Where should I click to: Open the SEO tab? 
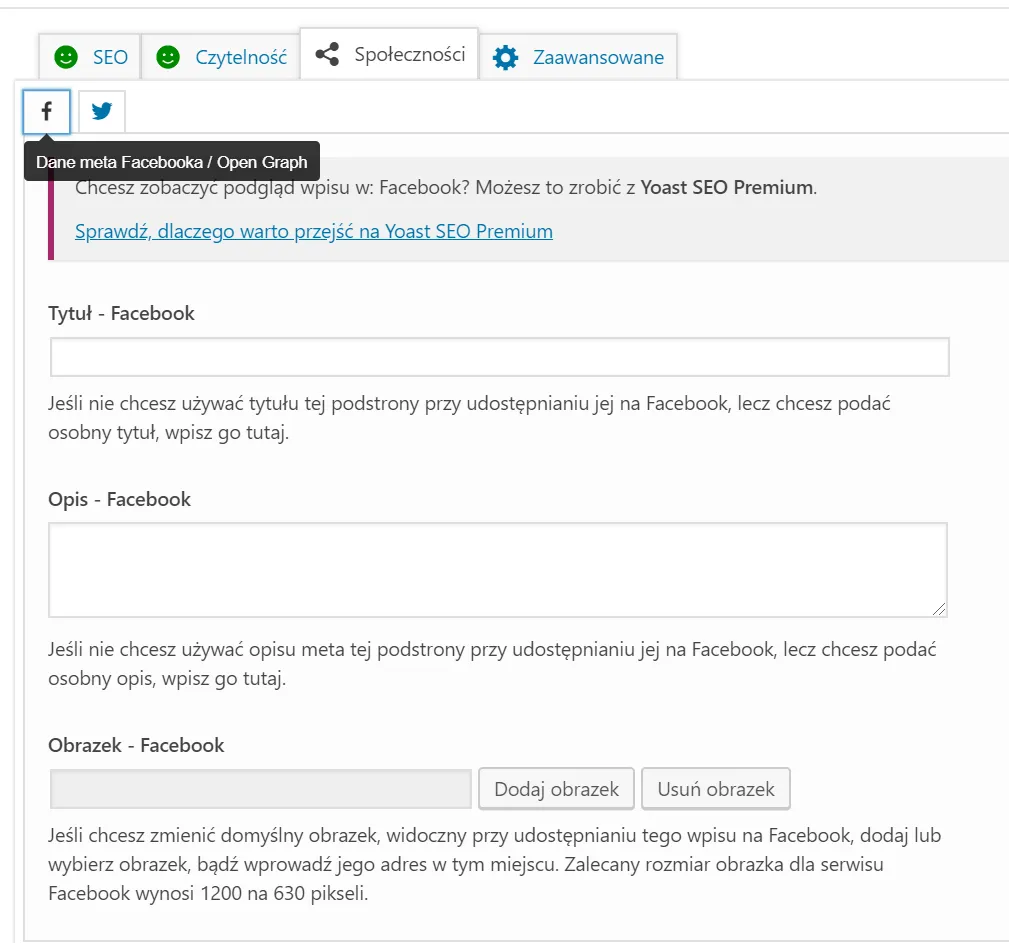[x=110, y=57]
